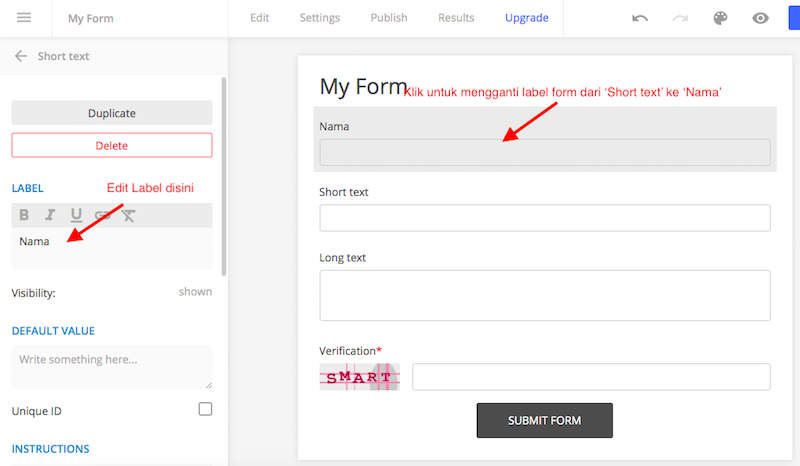Undo the last change

[x=640, y=18]
